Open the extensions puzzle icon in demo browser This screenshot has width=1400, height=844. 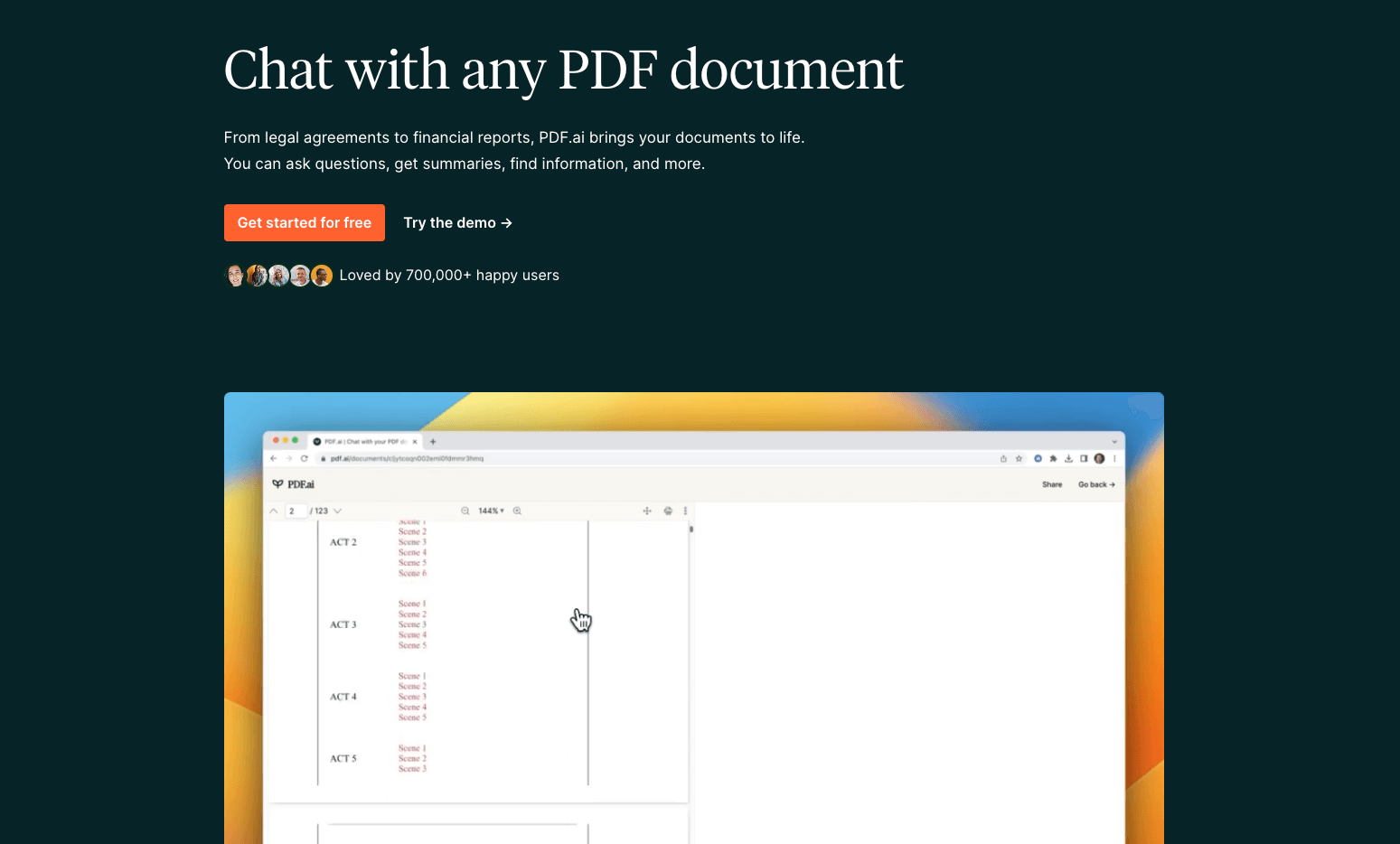point(1053,458)
